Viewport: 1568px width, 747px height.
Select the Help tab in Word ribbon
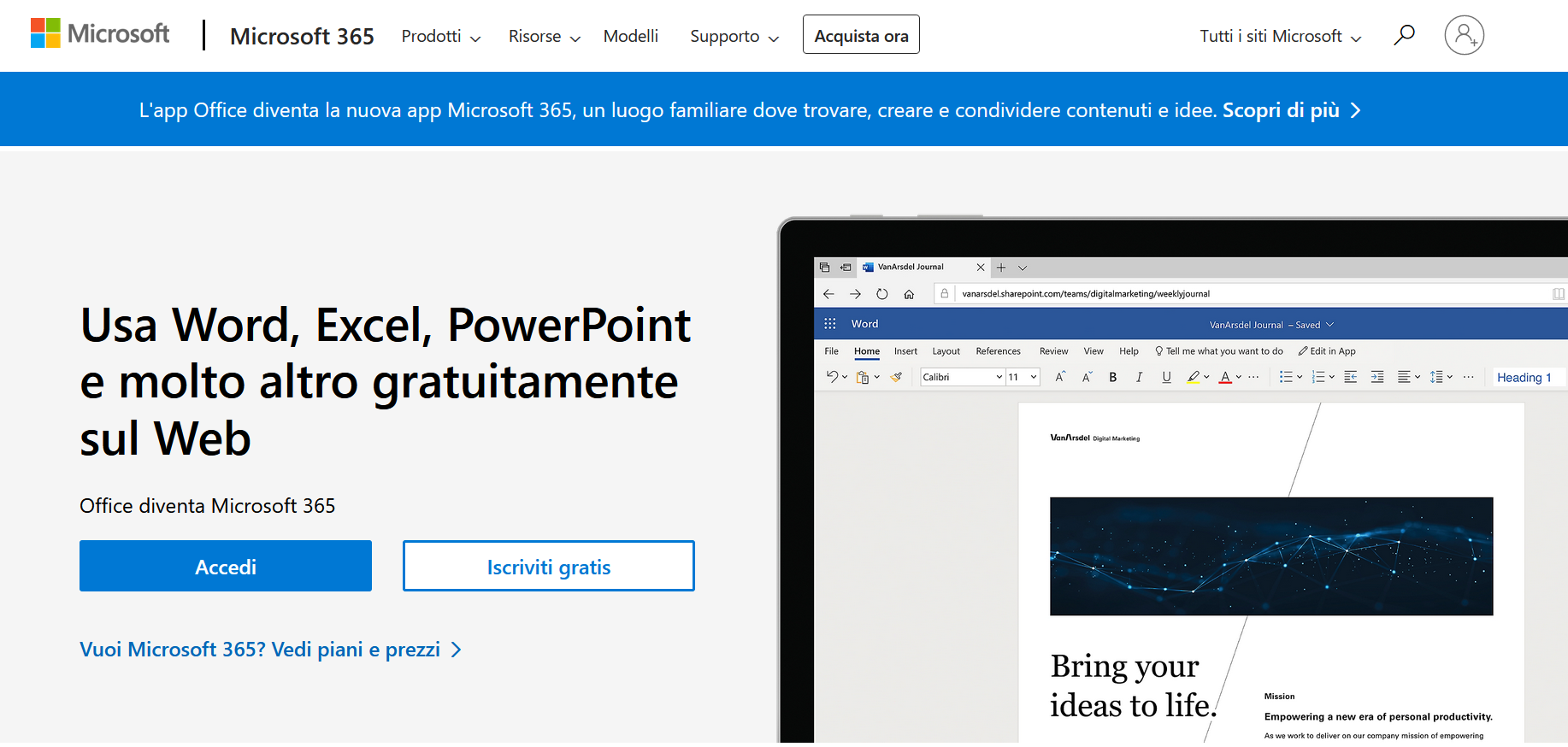pyautogui.click(x=1129, y=351)
